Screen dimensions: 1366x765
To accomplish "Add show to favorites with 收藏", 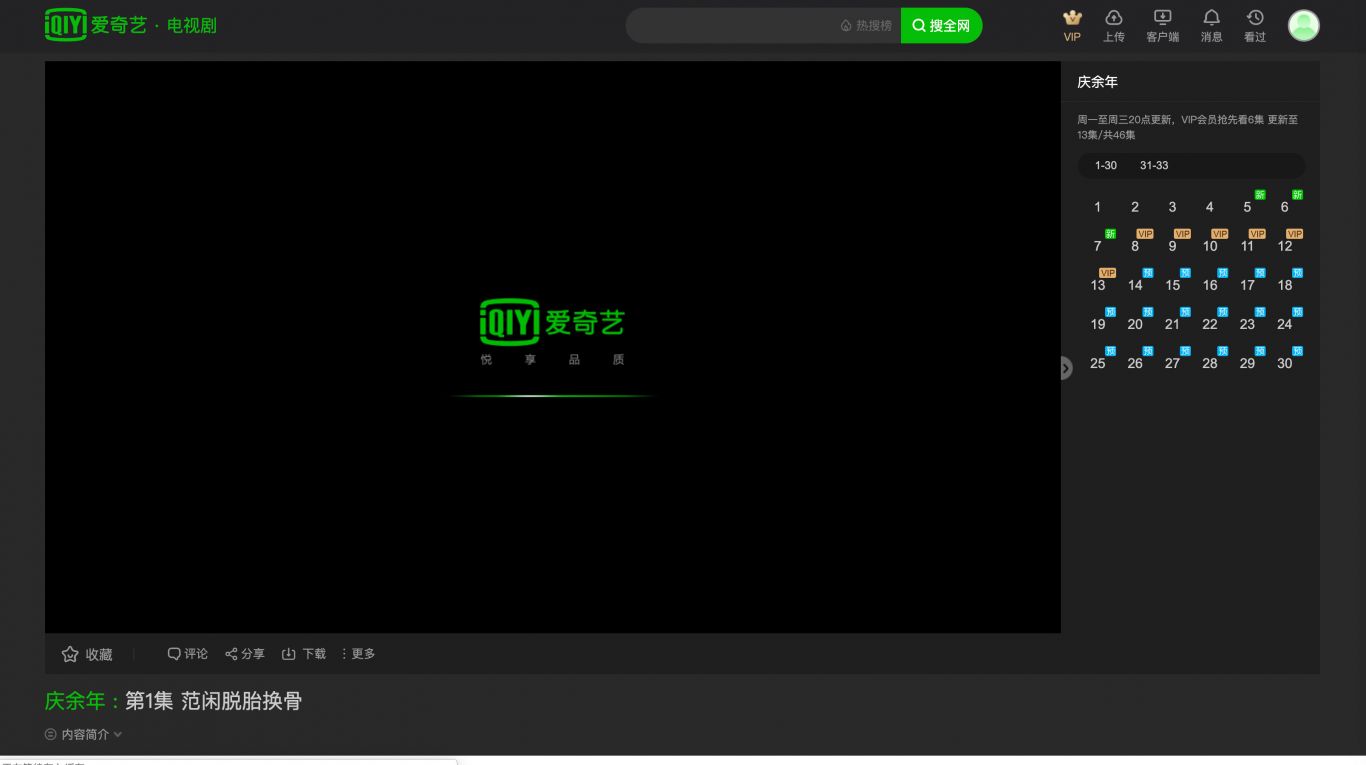I will 87,654.
